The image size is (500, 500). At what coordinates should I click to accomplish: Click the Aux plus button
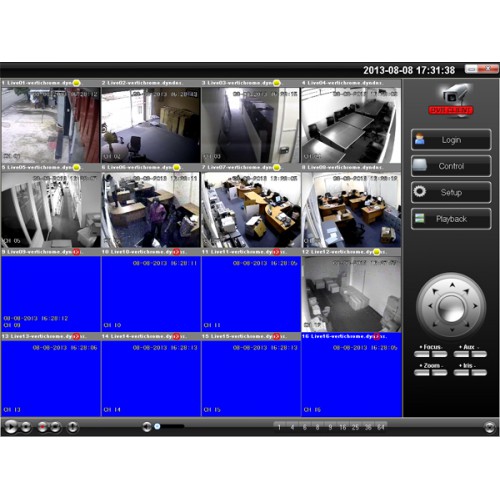tap(461, 354)
